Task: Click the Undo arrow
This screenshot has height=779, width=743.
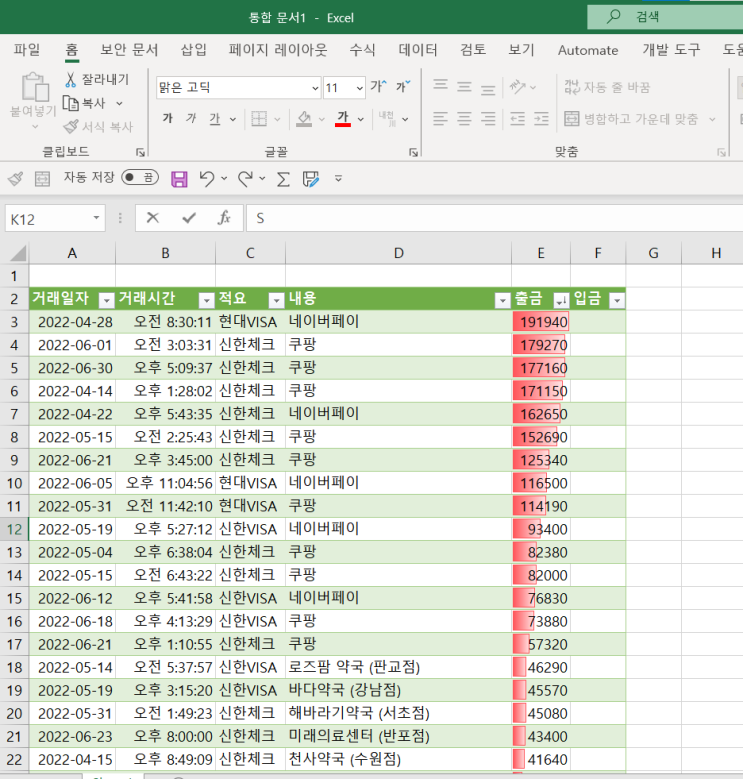Action: tap(207, 178)
